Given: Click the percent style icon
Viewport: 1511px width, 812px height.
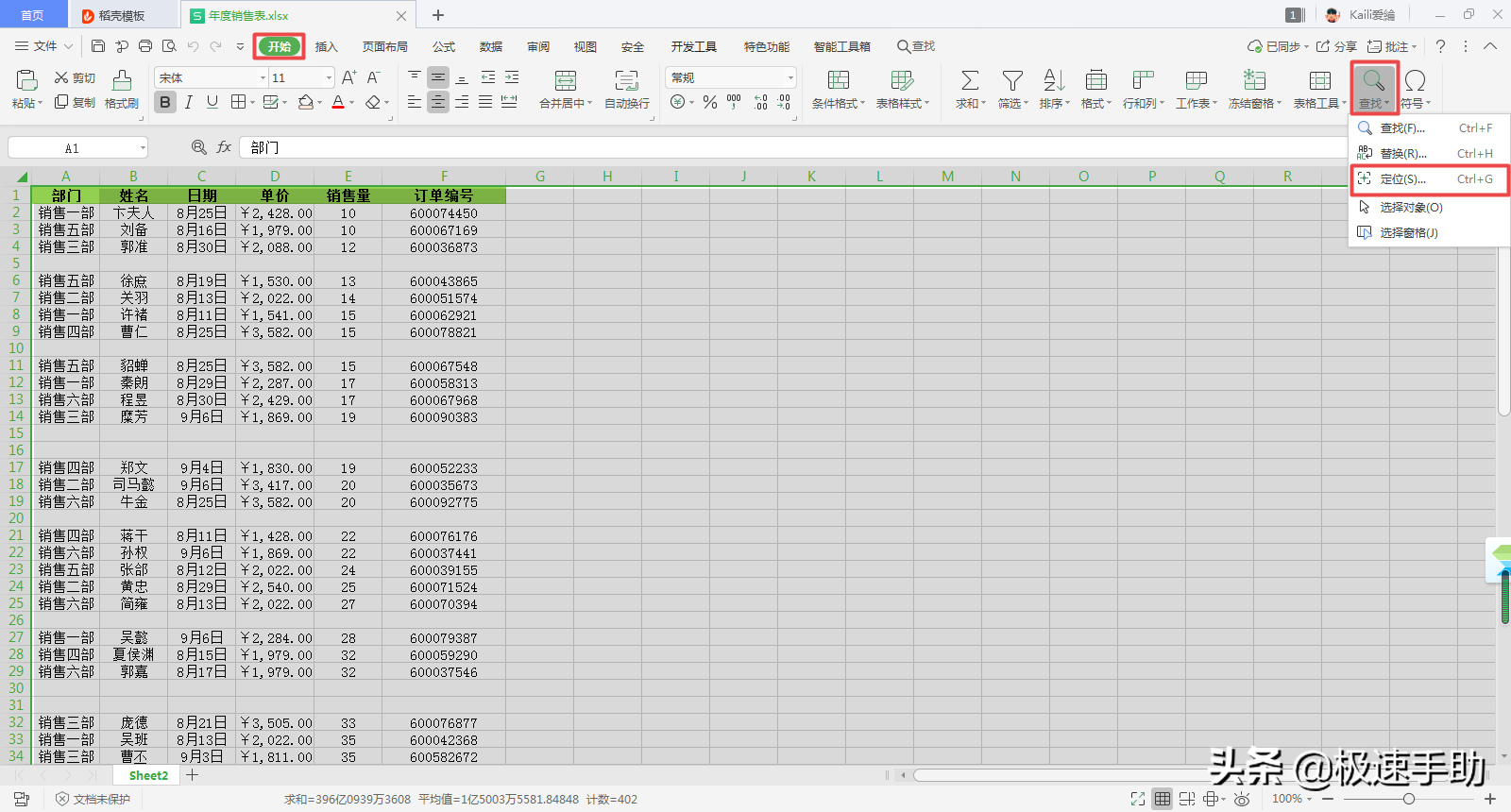Looking at the screenshot, I should pyautogui.click(x=709, y=102).
